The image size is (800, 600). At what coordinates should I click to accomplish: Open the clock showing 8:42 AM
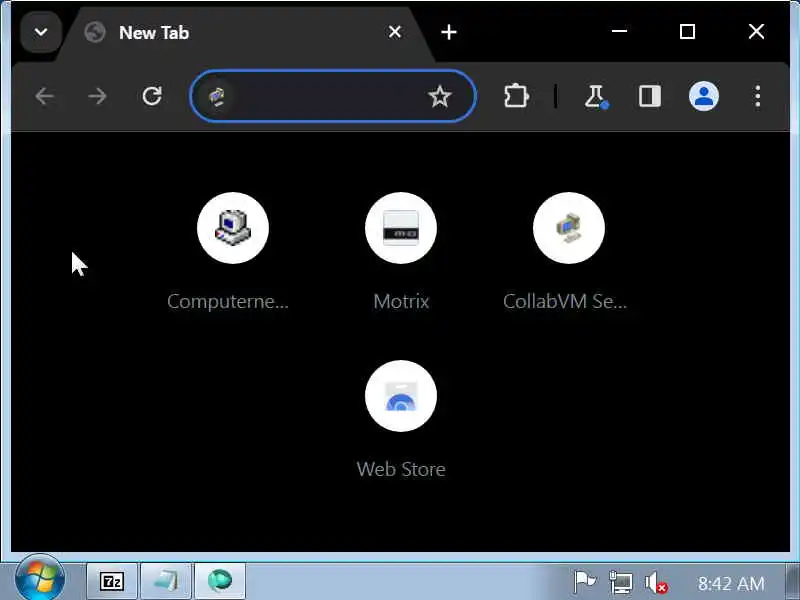[x=731, y=583]
